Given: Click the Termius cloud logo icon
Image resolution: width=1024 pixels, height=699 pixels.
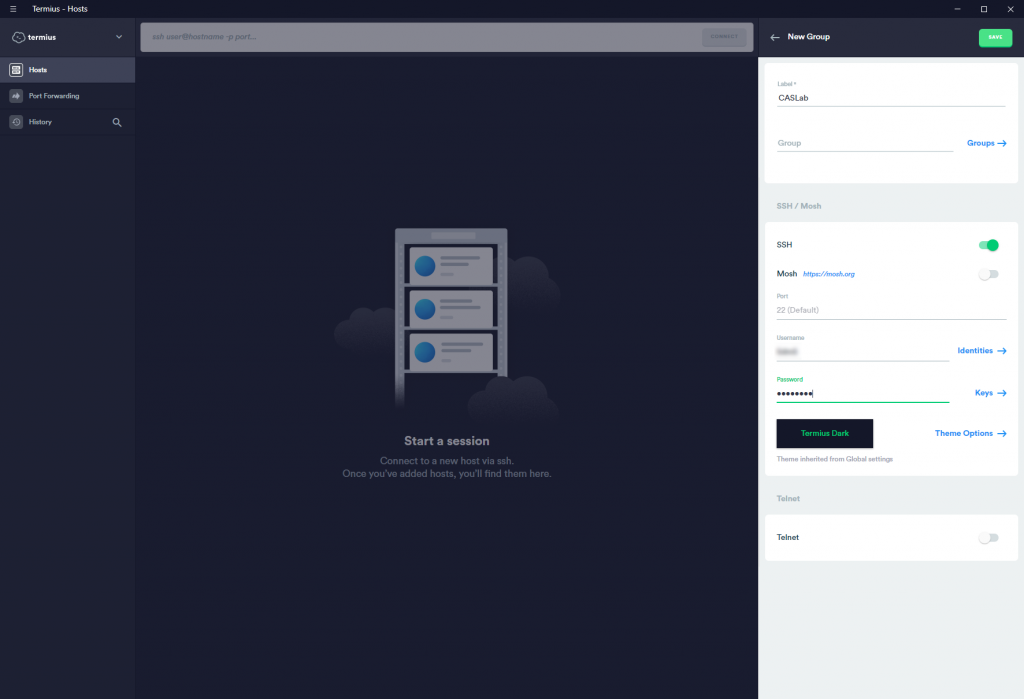Looking at the screenshot, I should click(18, 37).
